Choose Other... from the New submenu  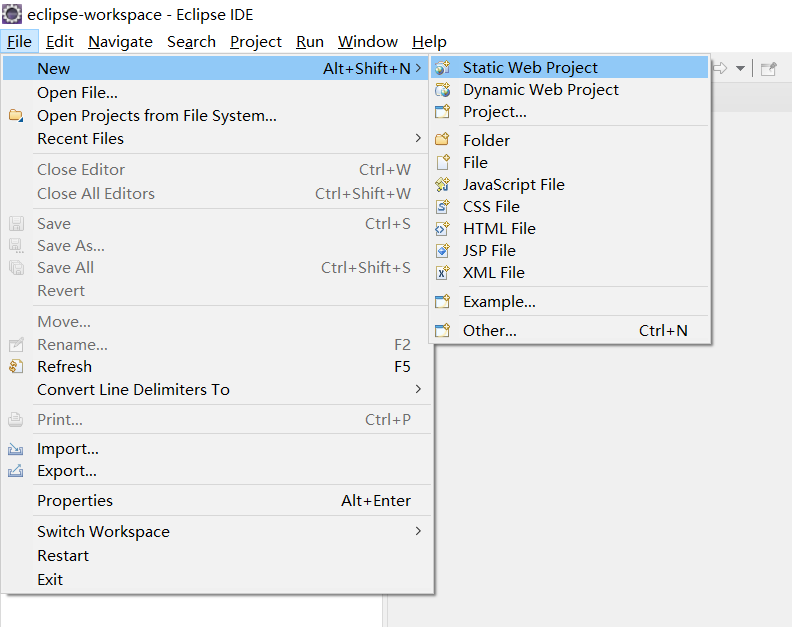coord(490,330)
